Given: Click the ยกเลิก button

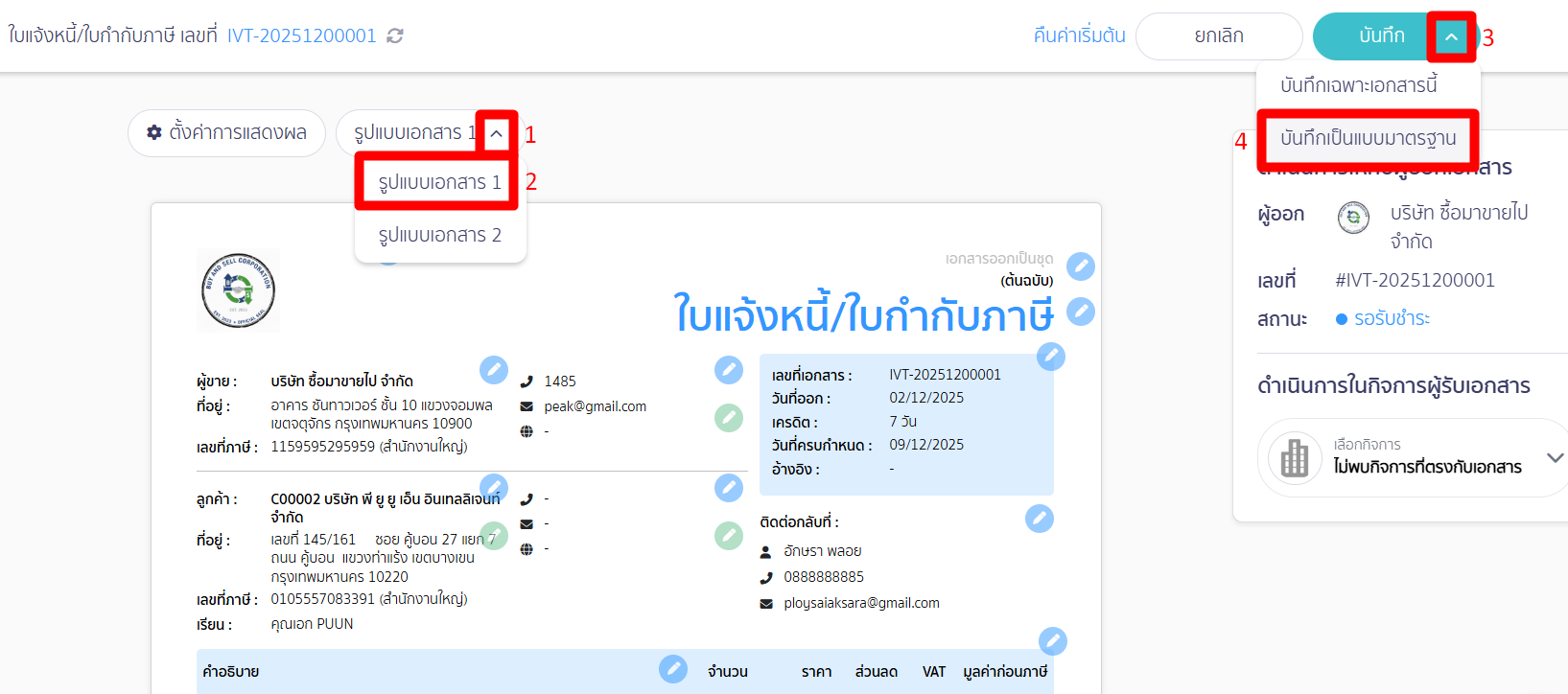Looking at the screenshot, I should 1219,36.
